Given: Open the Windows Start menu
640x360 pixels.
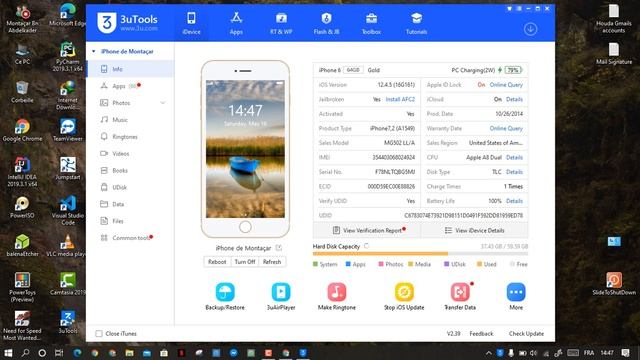Looking at the screenshot, I should 8,353.
